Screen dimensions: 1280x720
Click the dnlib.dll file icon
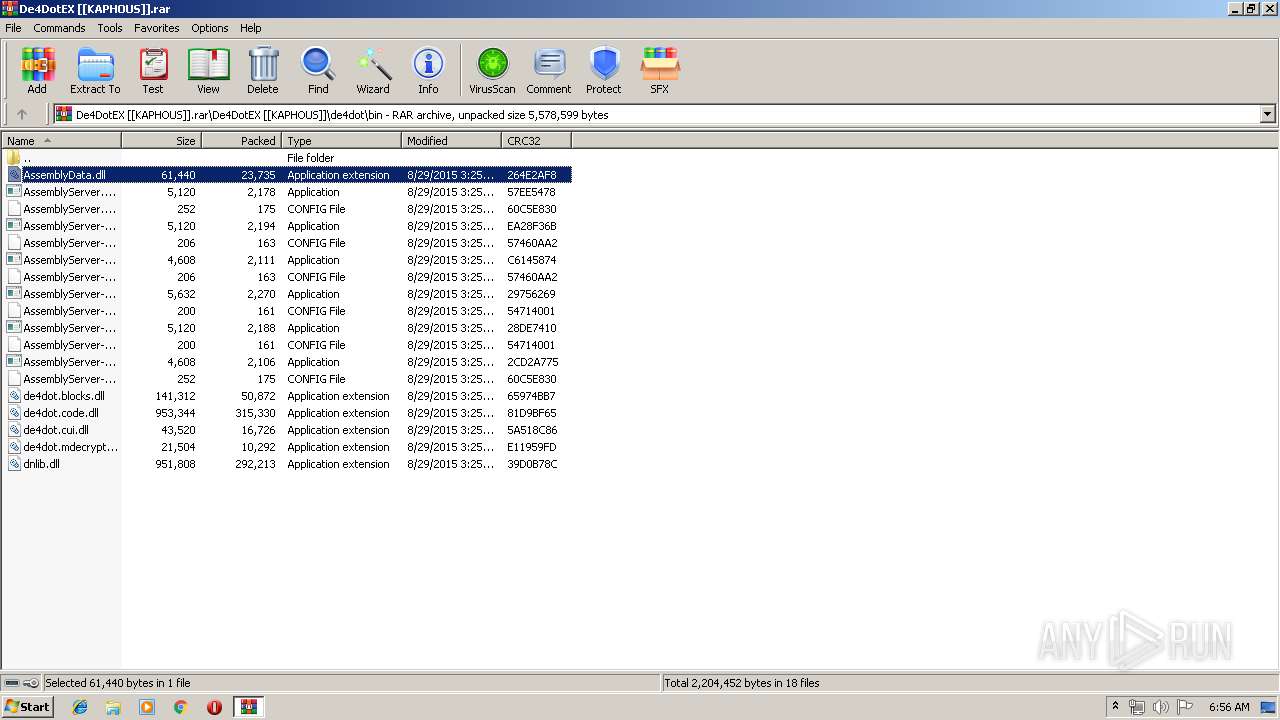pyautogui.click(x=14, y=464)
